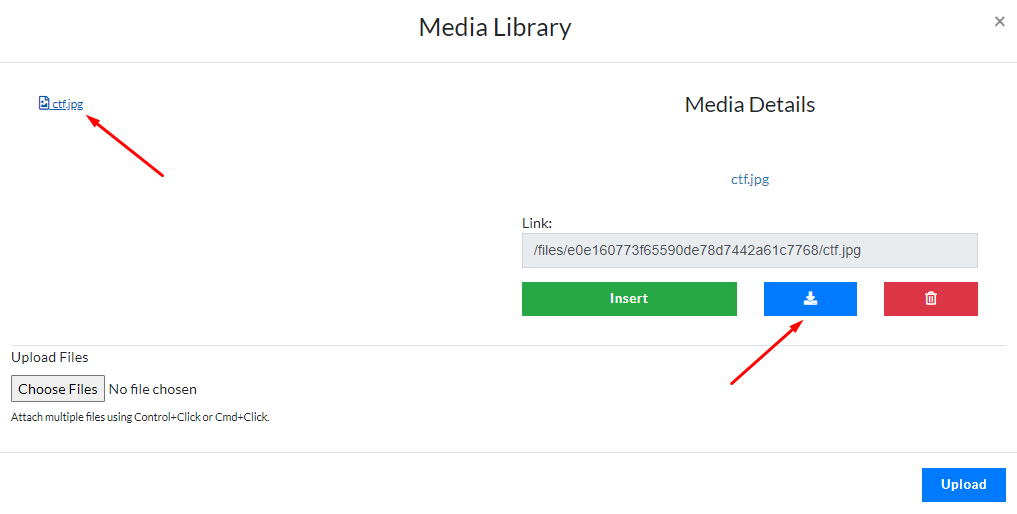The width and height of the screenshot is (1017, 514).
Task: Focus the Link path text field
Action: click(x=749, y=251)
